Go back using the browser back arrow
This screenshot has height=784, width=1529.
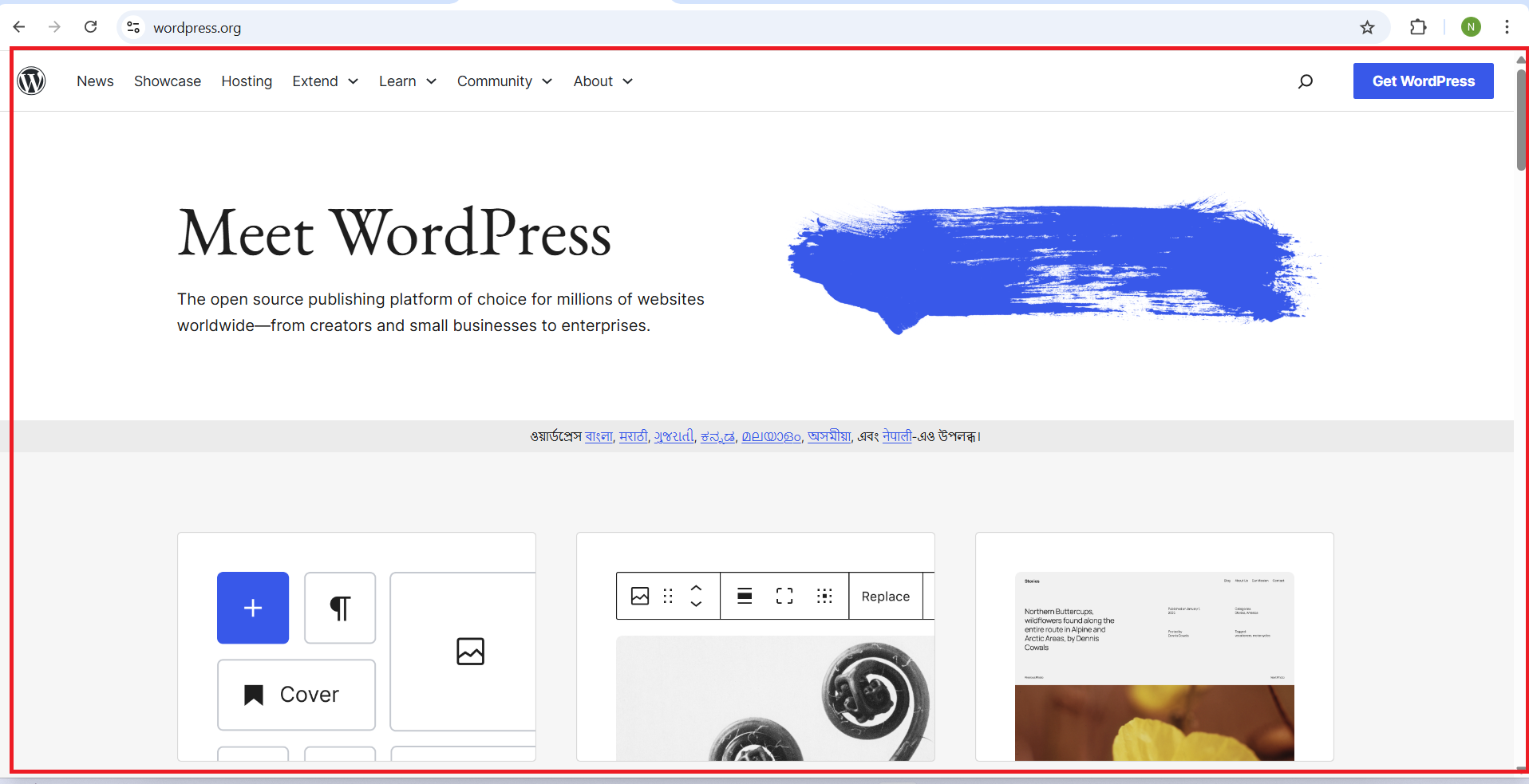pos(19,27)
